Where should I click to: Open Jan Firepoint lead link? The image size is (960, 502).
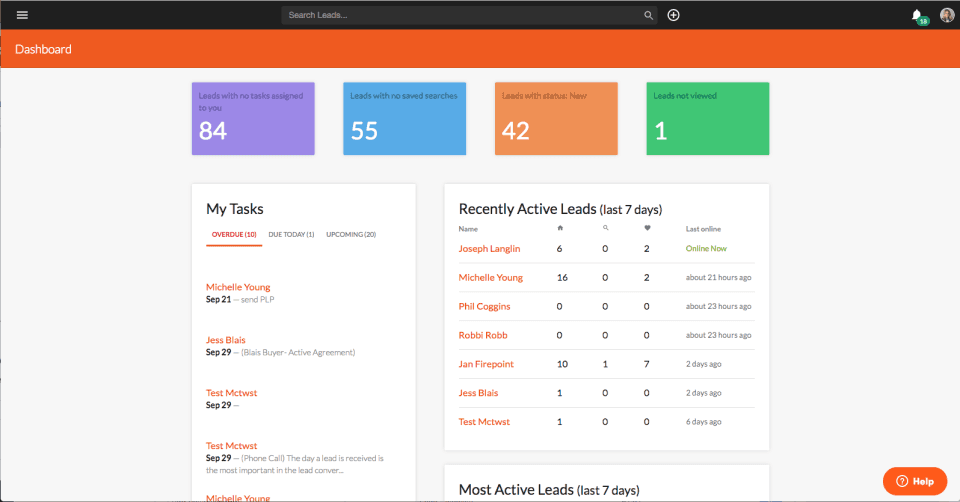tap(486, 364)
